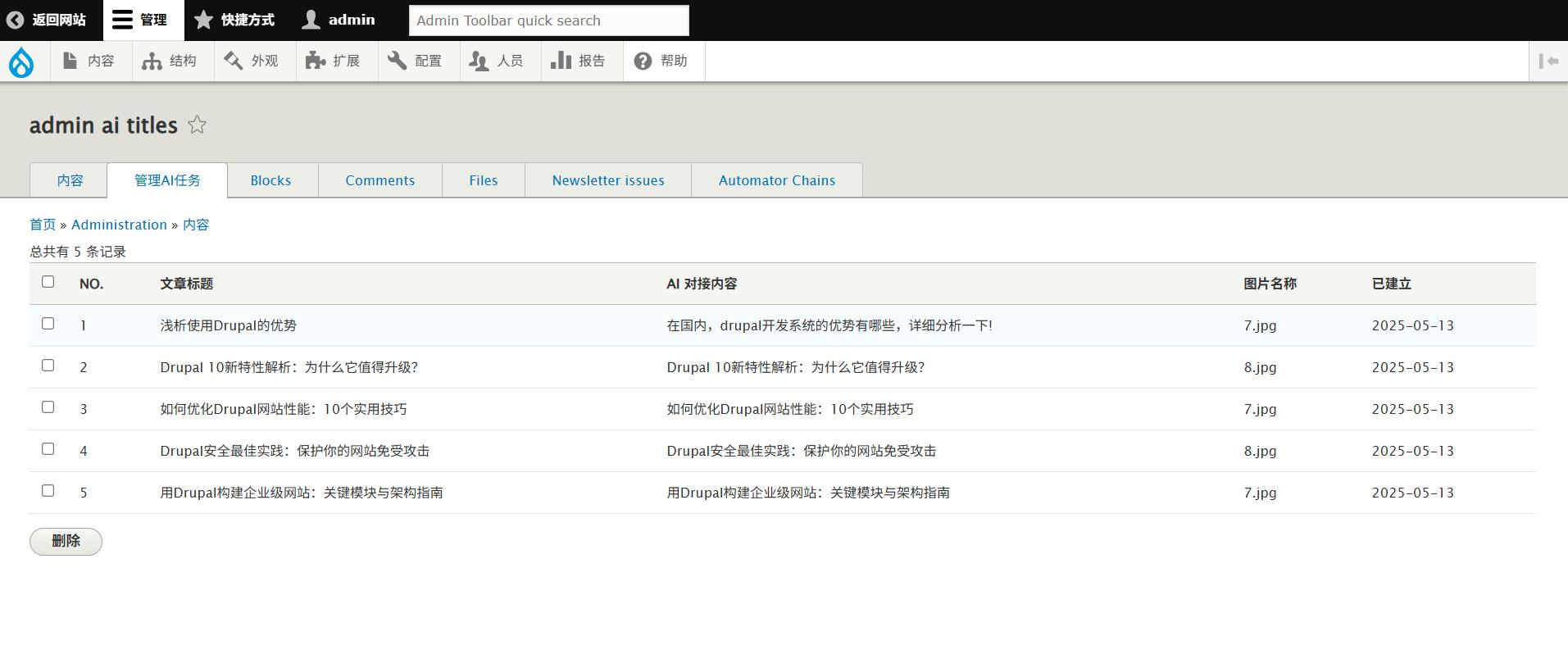Click the 2025-05-13 date in row 1
1568x668 pixels.
click(1412, 325)
